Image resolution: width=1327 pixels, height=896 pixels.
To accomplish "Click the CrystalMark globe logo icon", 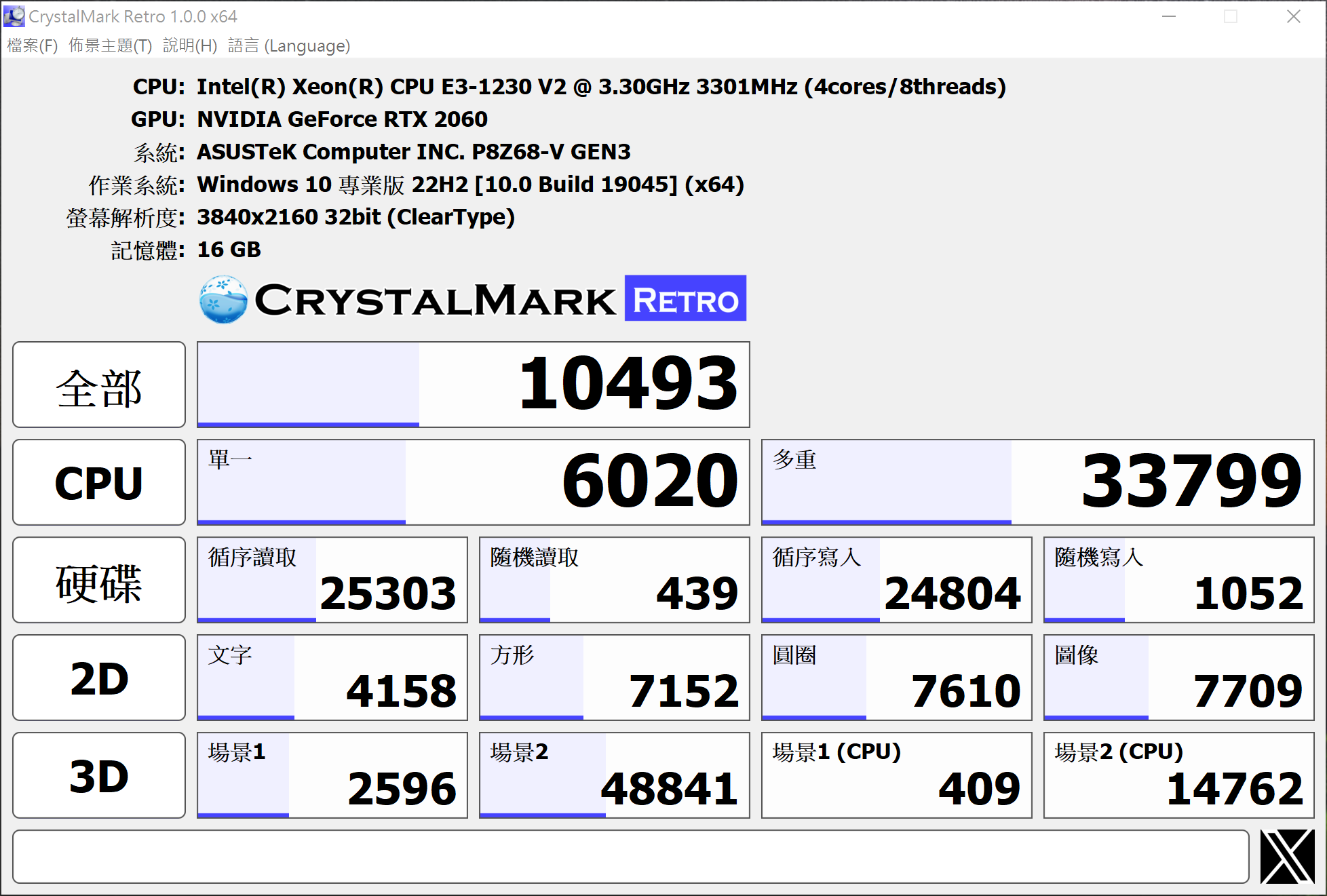I will (223, 299).
